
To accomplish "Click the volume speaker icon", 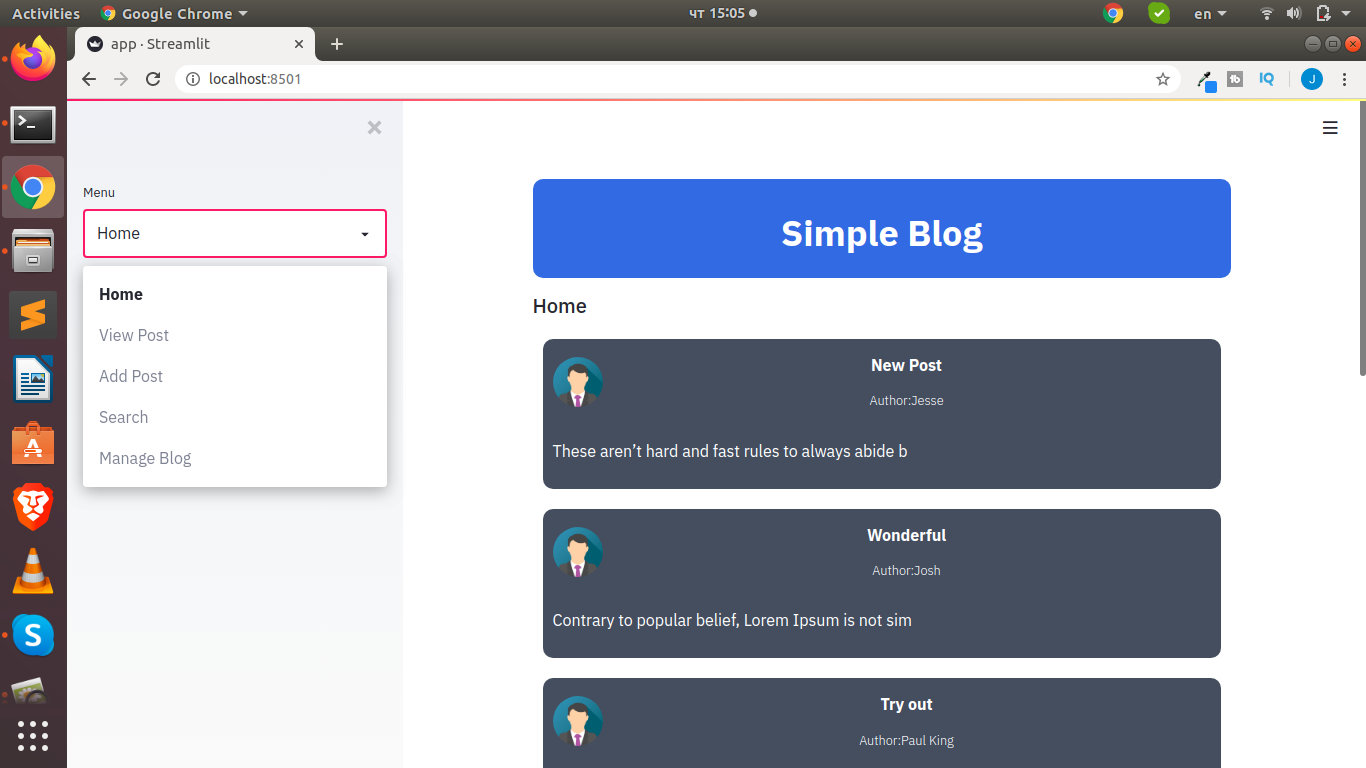I will [x=1294, y=13].
